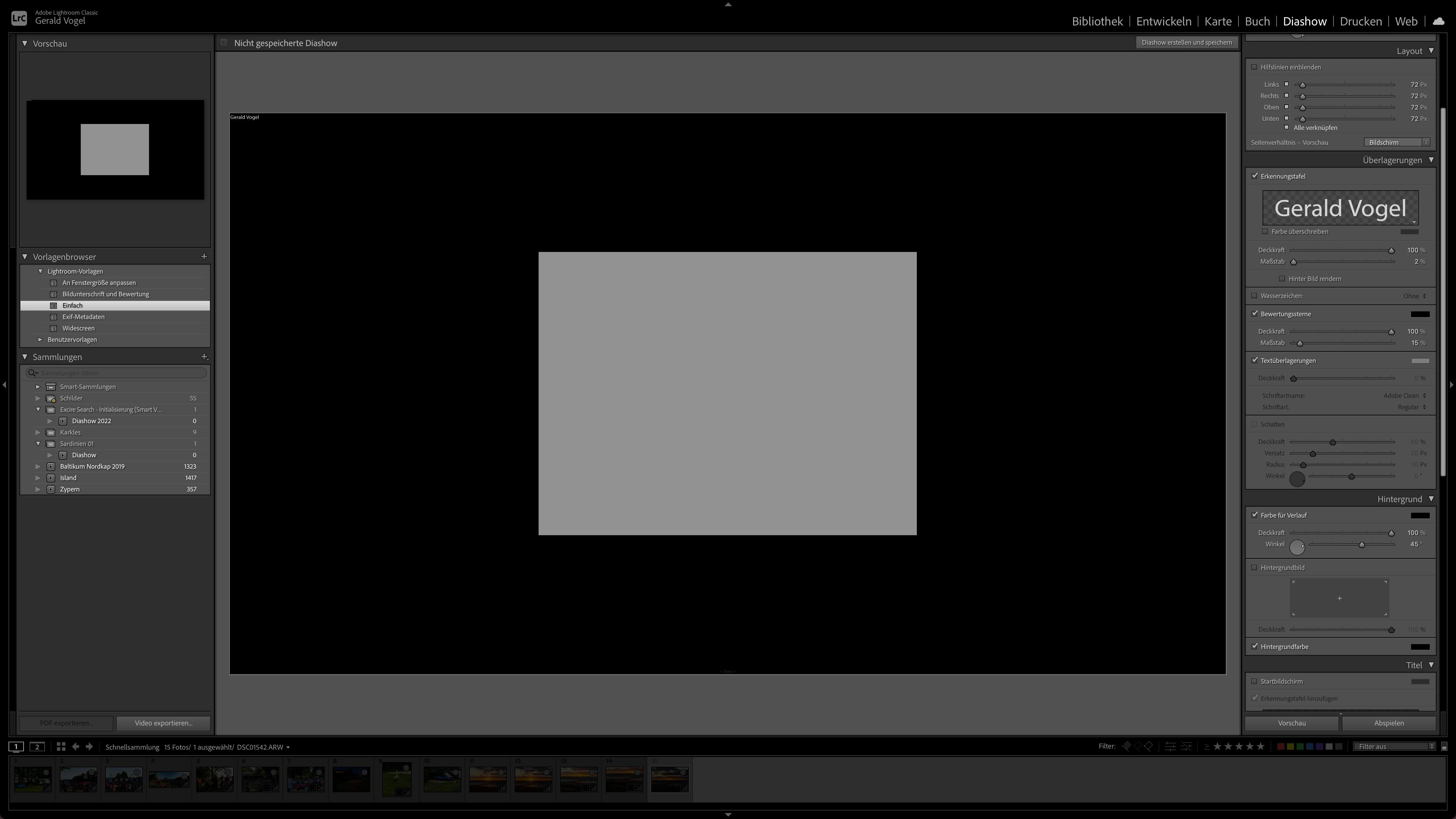Open the Seitenverhältnis Bildschirm dropdown

click(x=1396, y=142)
